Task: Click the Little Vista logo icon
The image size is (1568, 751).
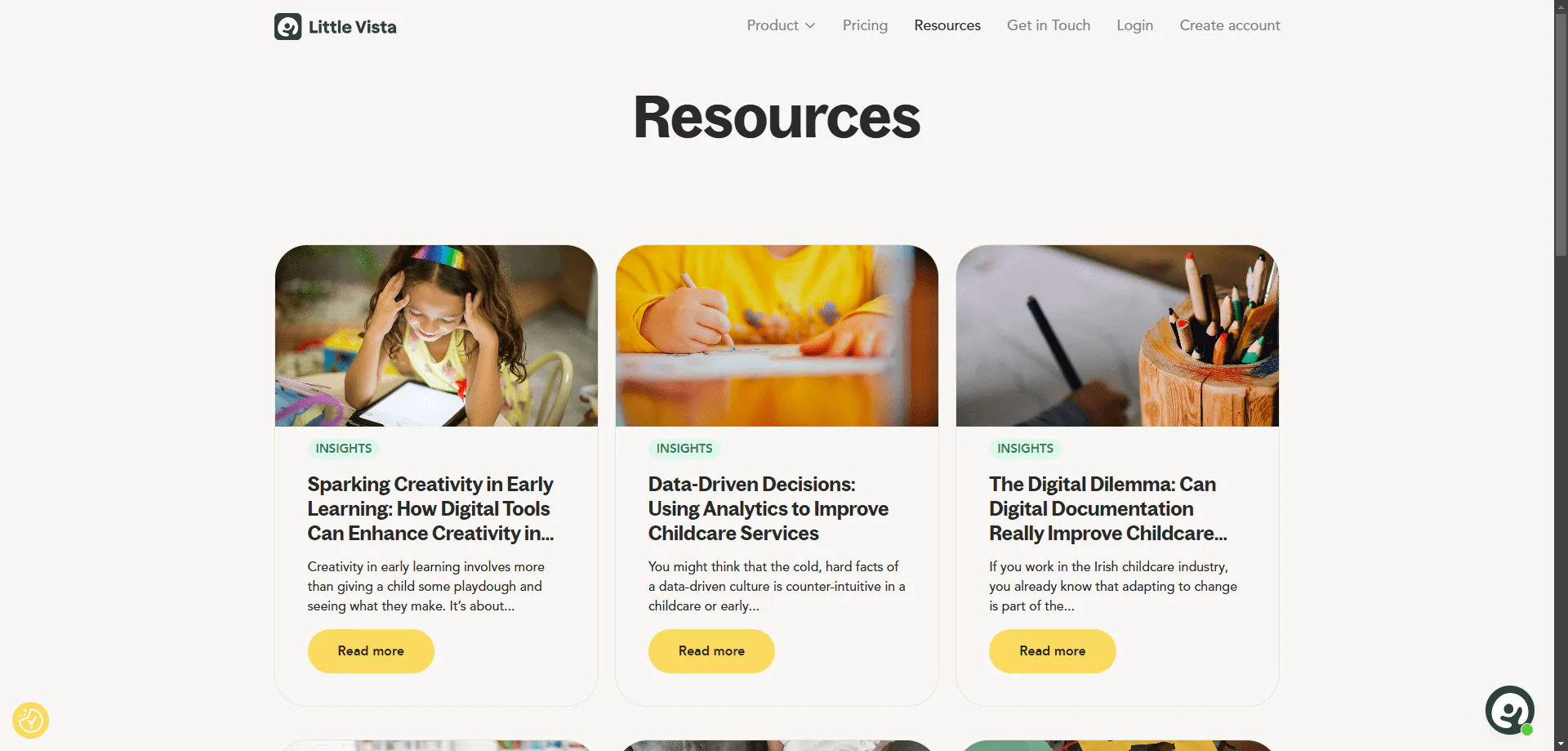Action: coord(287,27)
